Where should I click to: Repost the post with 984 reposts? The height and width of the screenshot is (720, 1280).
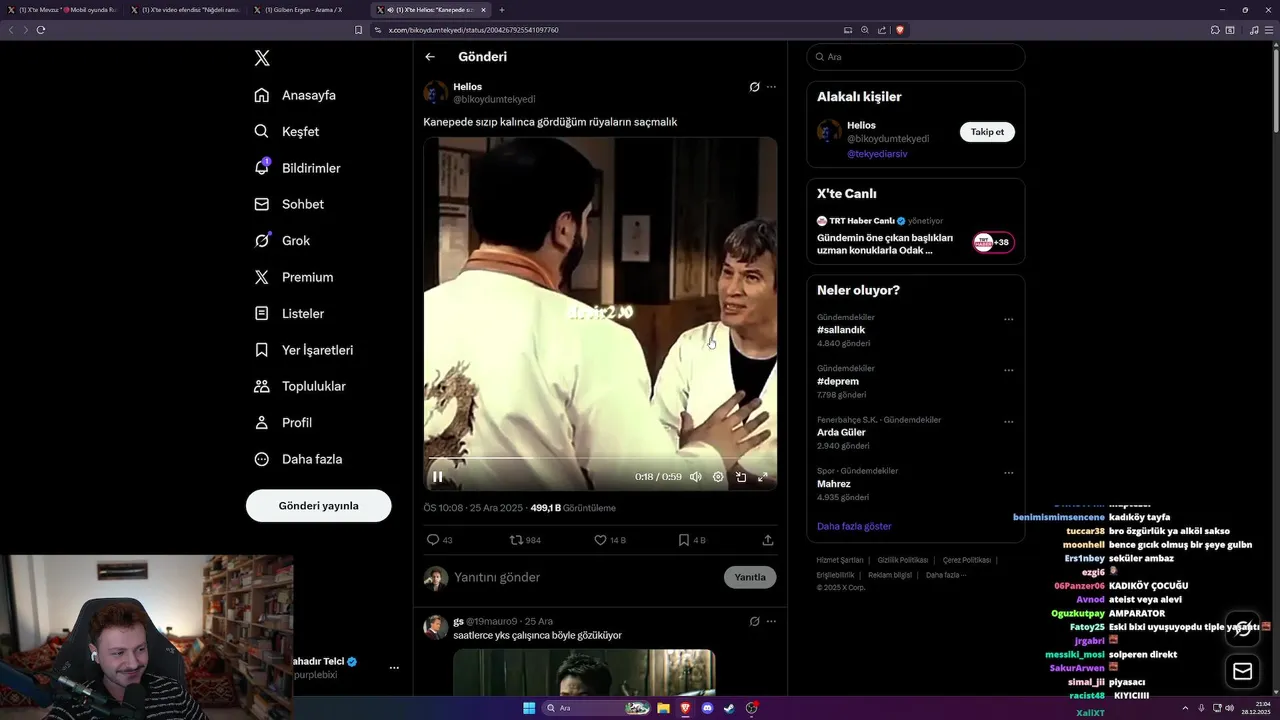pos(525,540)
